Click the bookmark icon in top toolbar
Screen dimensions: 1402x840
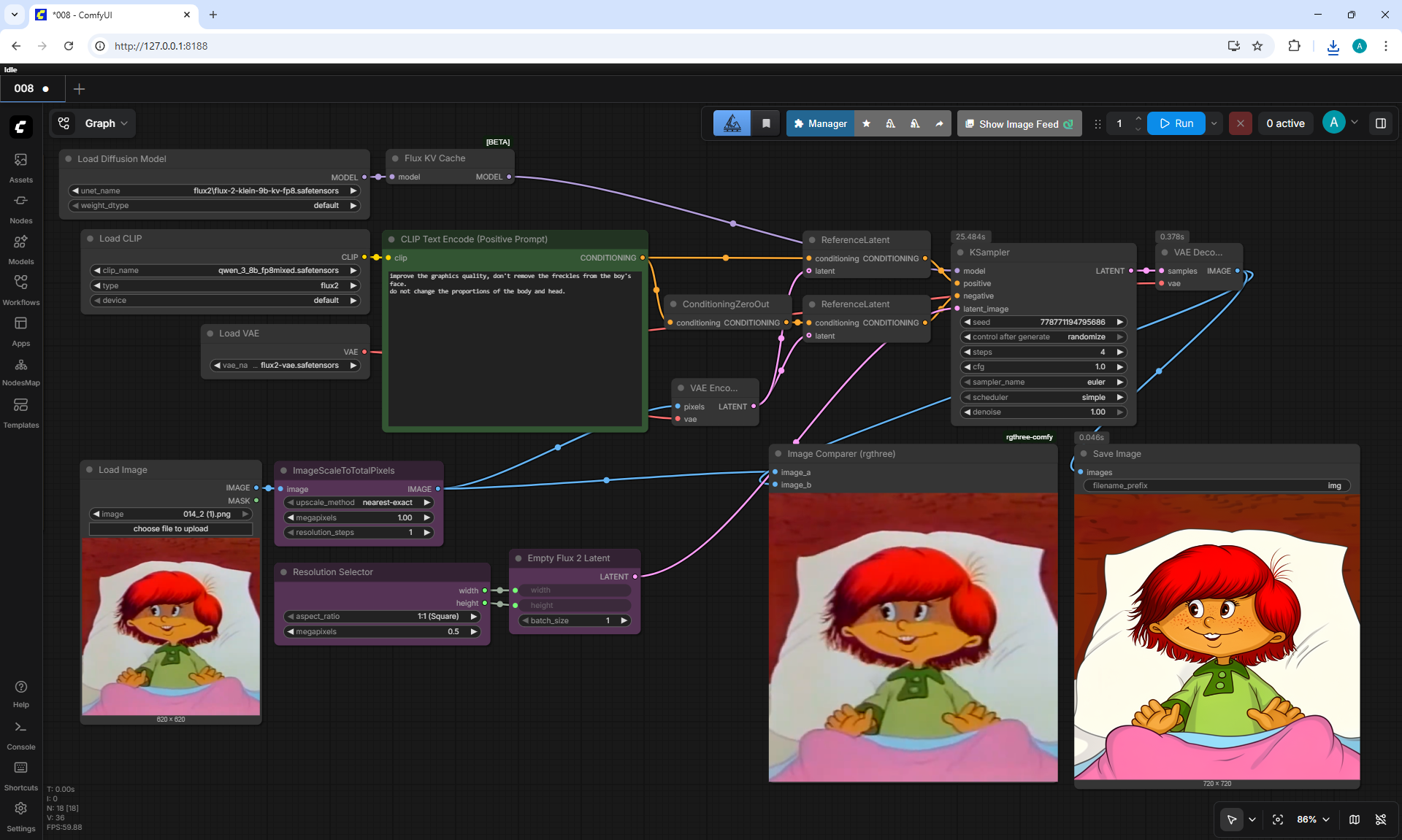pos(766,123)
